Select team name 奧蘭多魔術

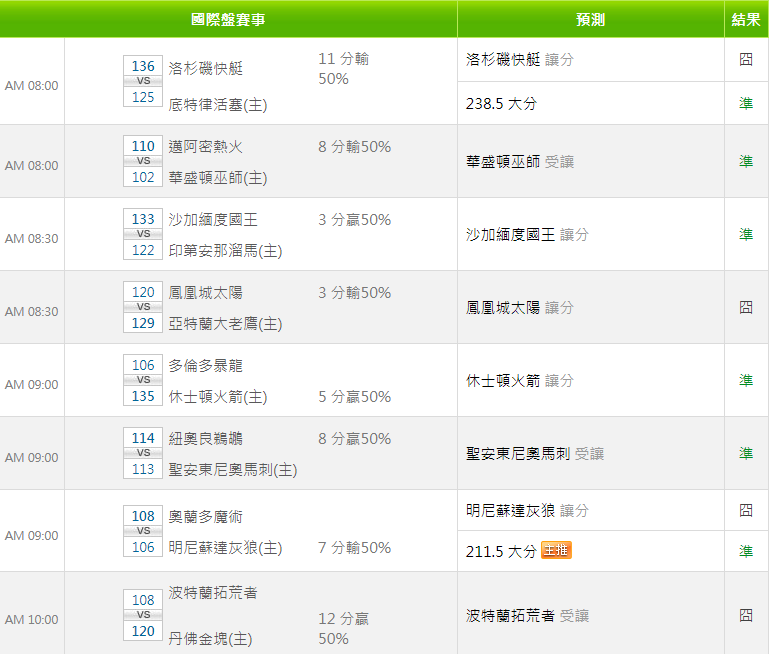pos(206,516)
